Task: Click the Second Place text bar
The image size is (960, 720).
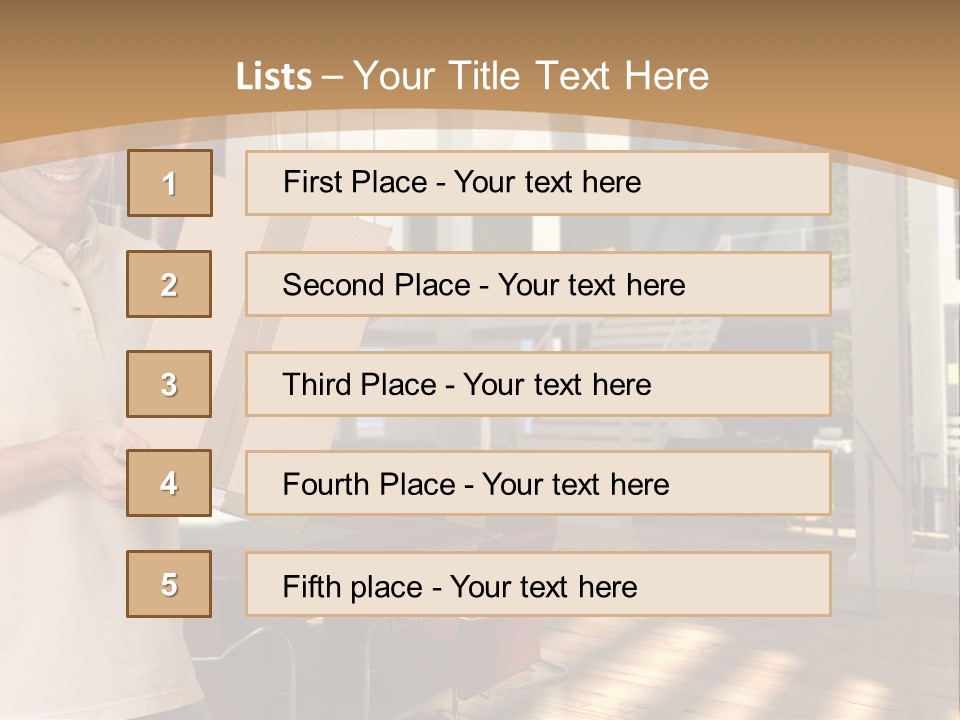Action: [538, 284]
